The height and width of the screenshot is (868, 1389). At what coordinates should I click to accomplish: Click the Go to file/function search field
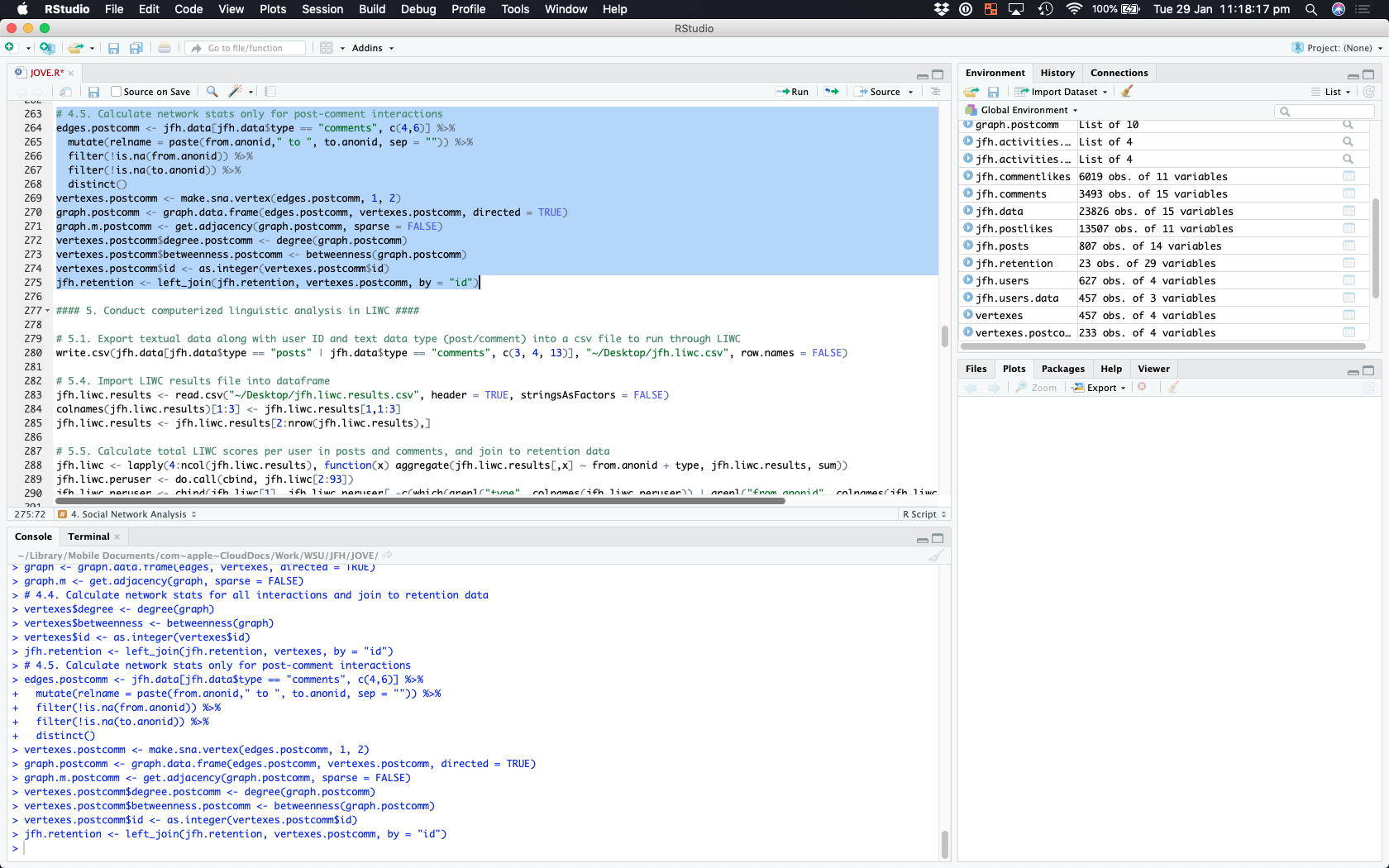[248, 48]
